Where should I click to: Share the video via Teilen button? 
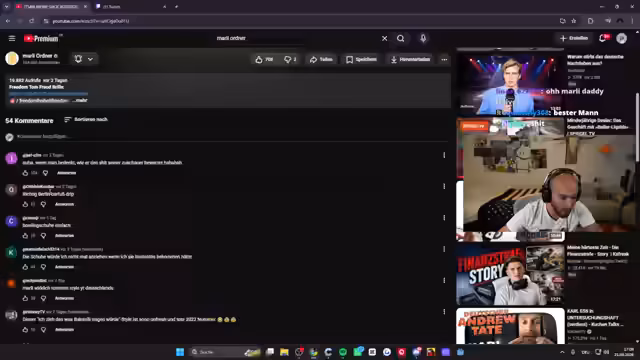click(321, 60)
